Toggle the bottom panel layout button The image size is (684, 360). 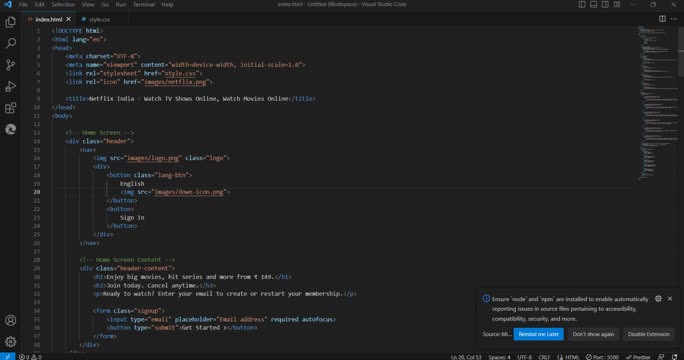pyautogui.click(x=594, y=4)
